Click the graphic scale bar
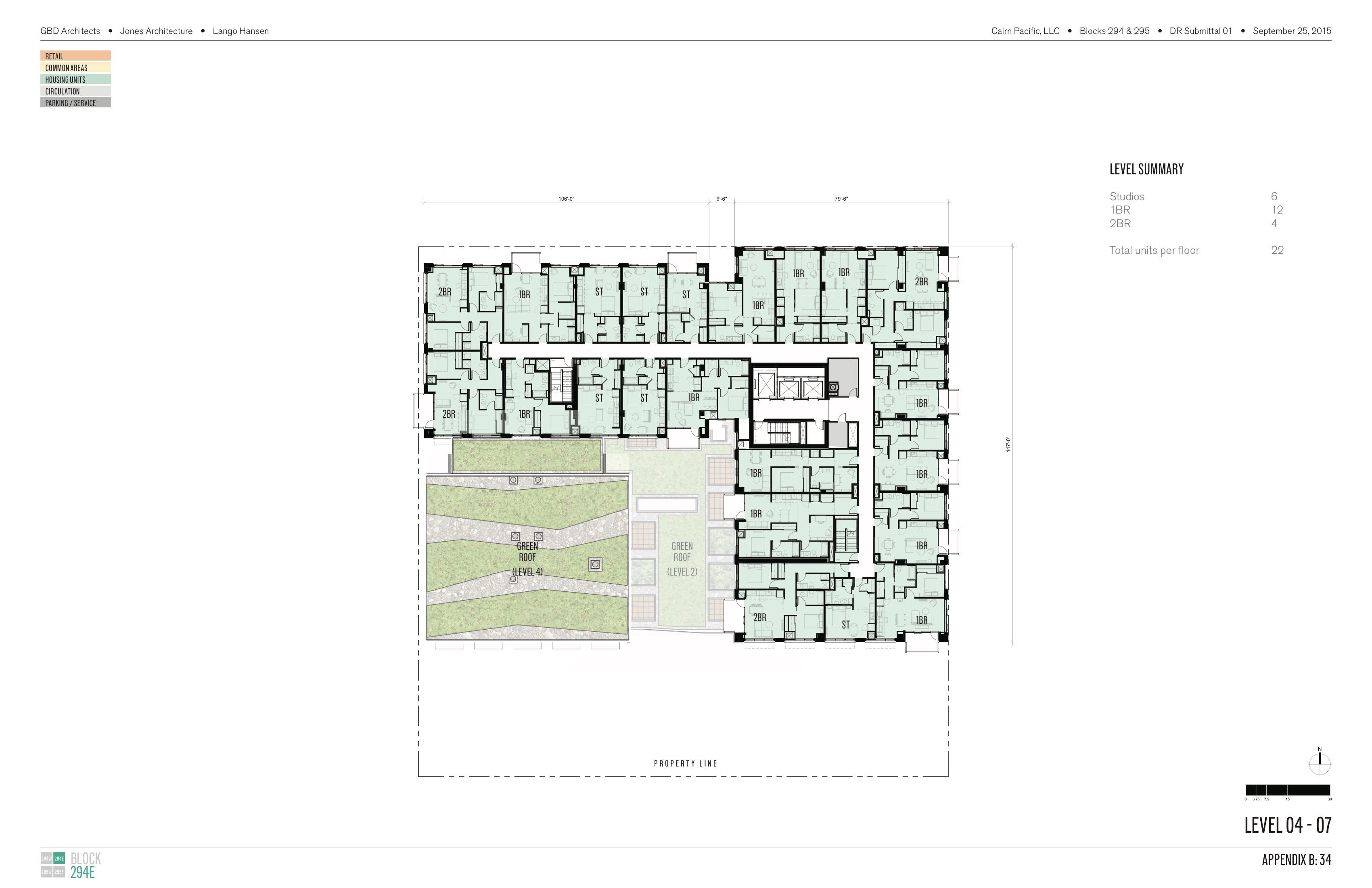1372x888 pixels. pyautogui.click(x=1287, y=790)
